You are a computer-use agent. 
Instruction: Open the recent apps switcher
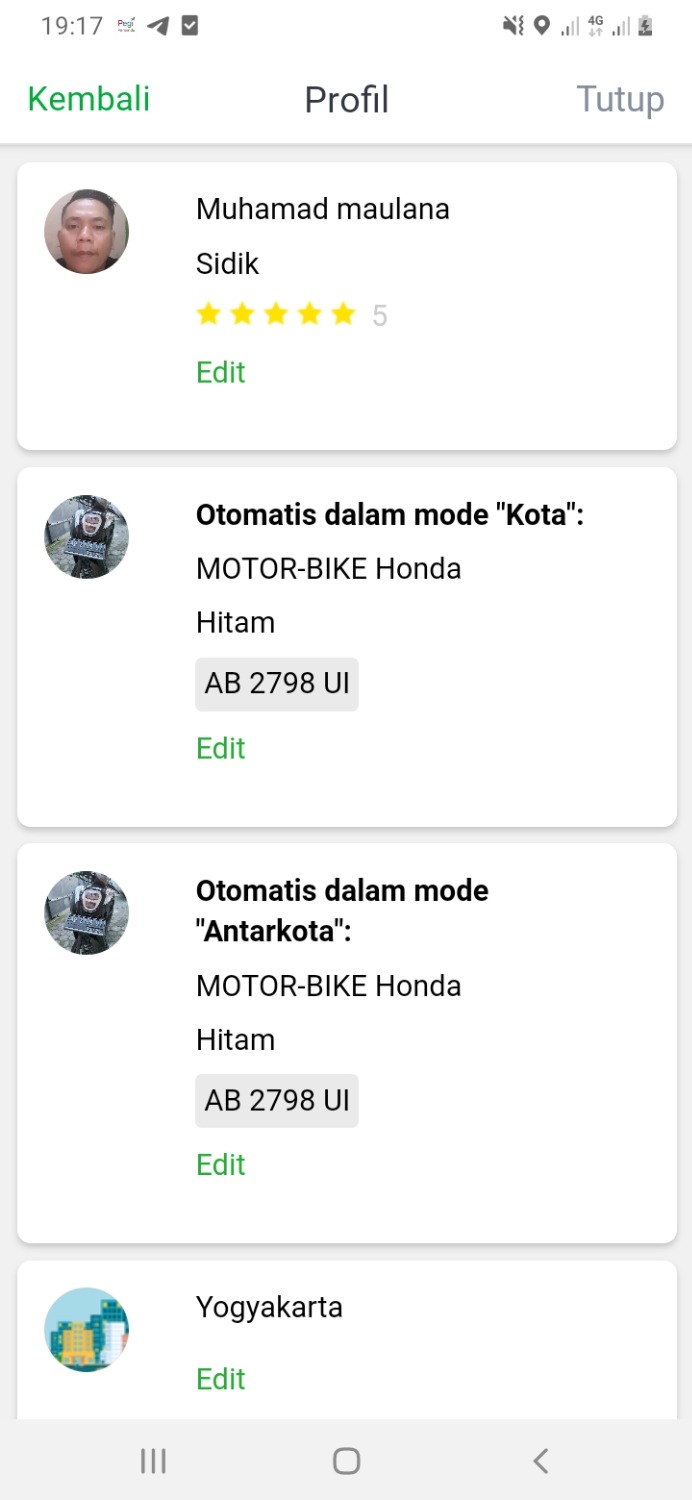(153, 1461)
